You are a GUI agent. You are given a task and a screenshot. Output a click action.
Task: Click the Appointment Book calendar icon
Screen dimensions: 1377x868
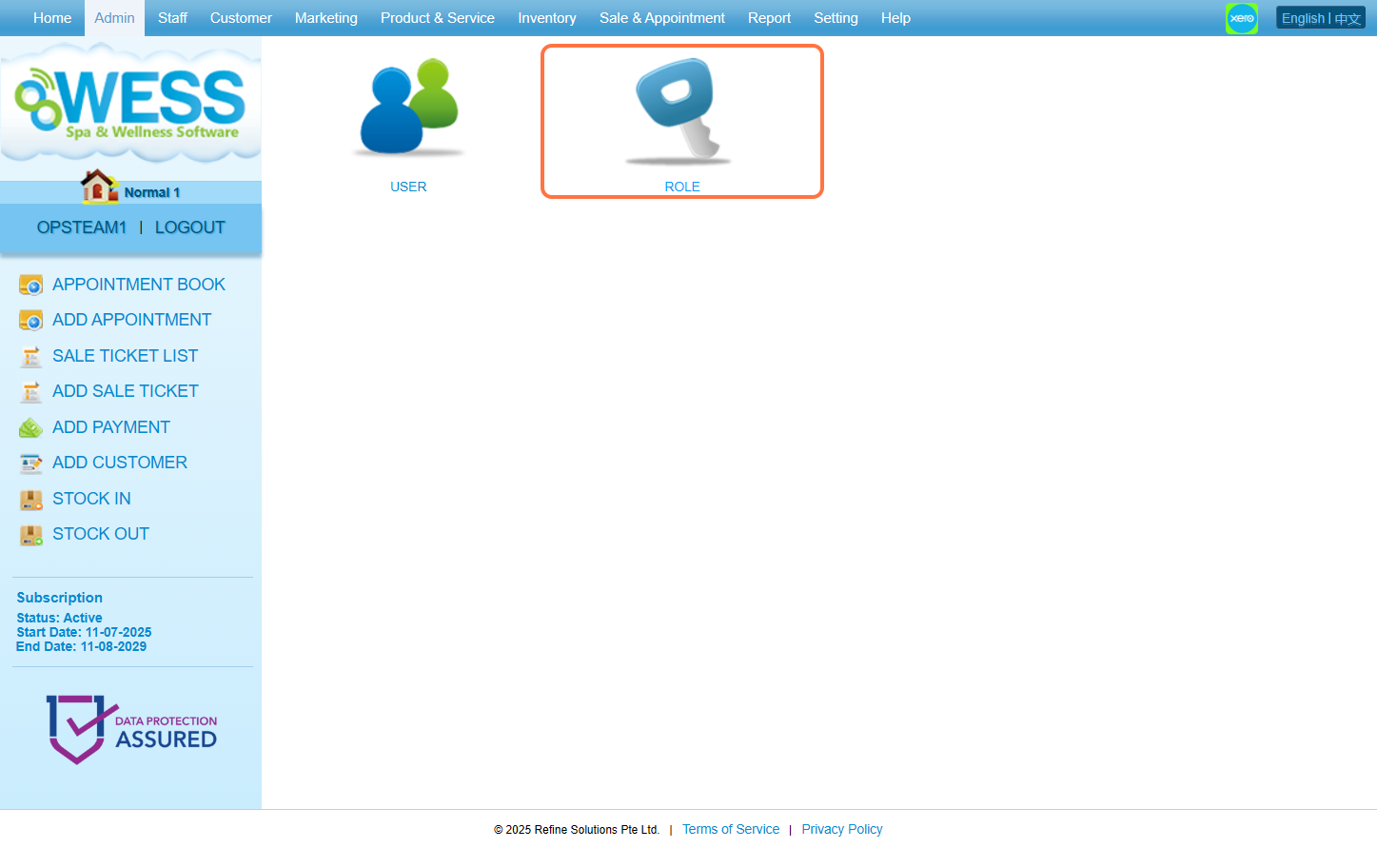(x=31, y=285)
